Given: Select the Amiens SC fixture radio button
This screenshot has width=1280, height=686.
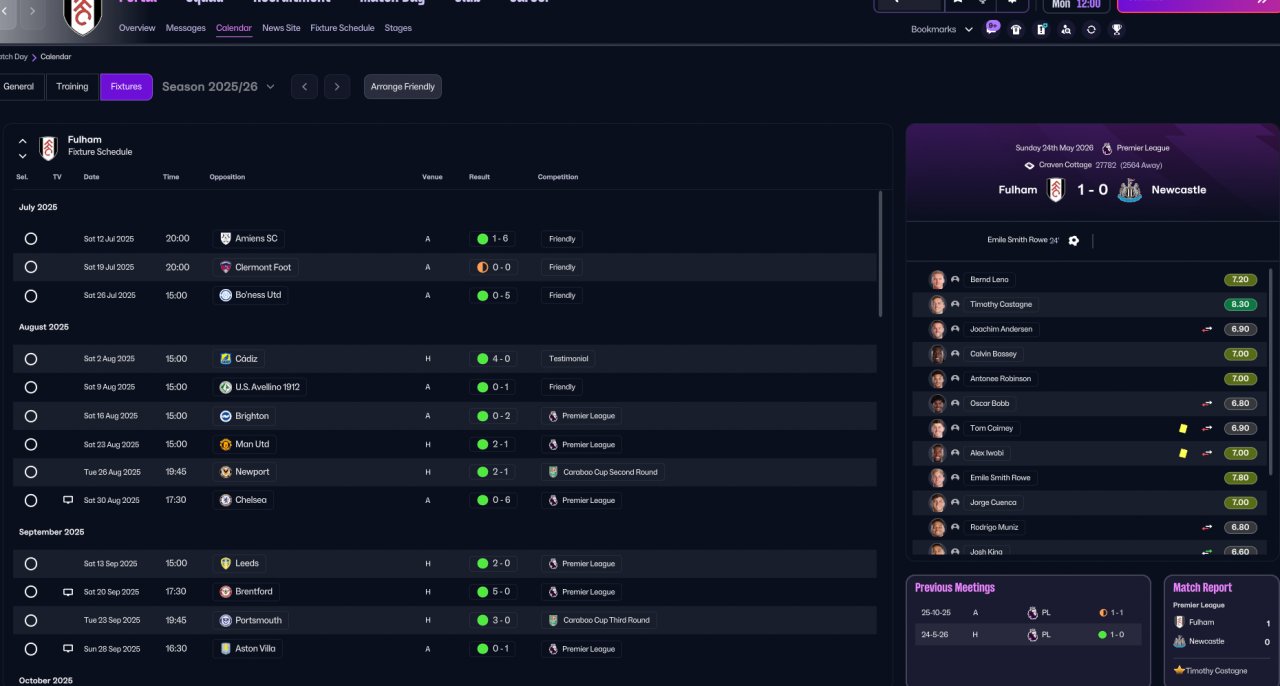Looking at the screenshot, I should point(31,239).
